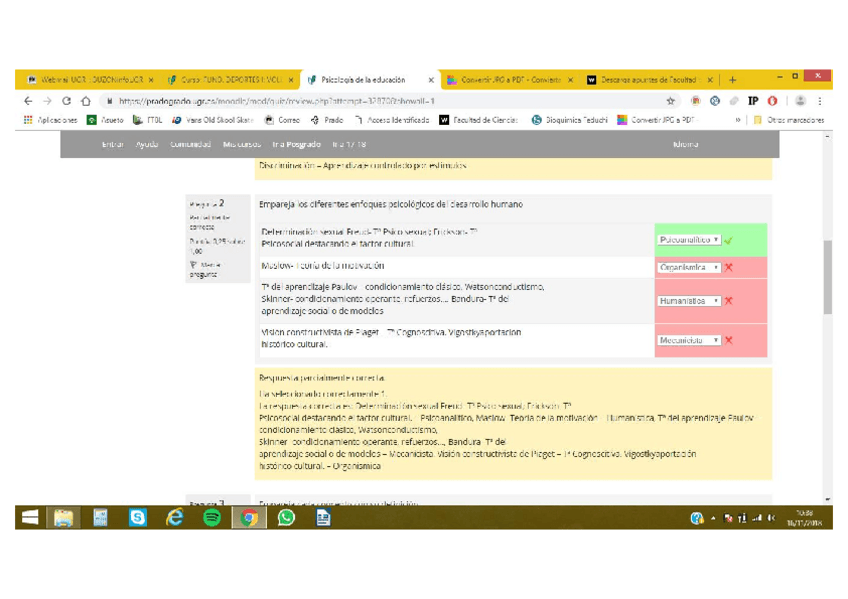Expand the Humanística answer dropdown
Viewport: 848px width, 599px height.
click(689, 301)
